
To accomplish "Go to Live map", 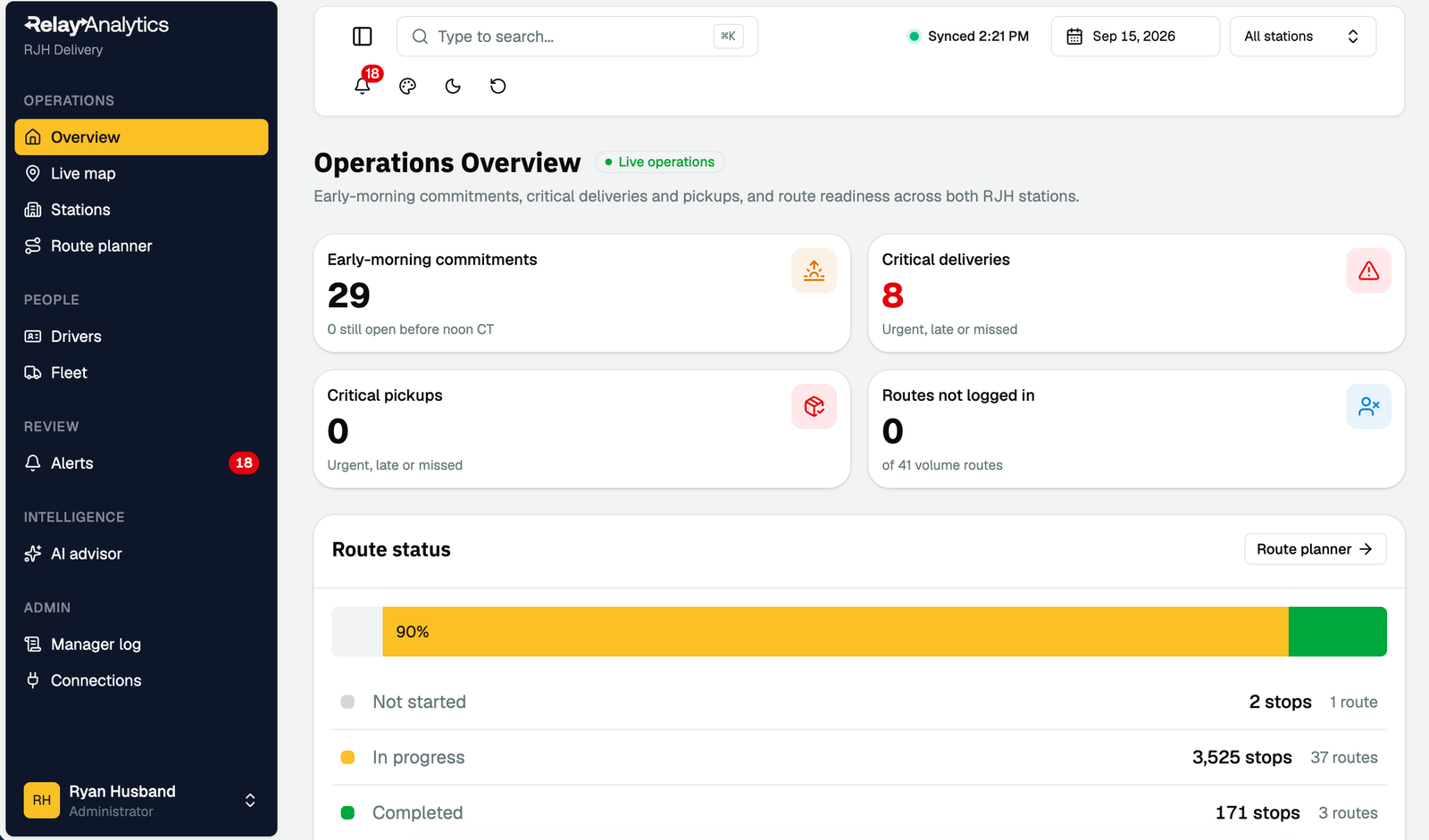I will (x=141, y=173).
